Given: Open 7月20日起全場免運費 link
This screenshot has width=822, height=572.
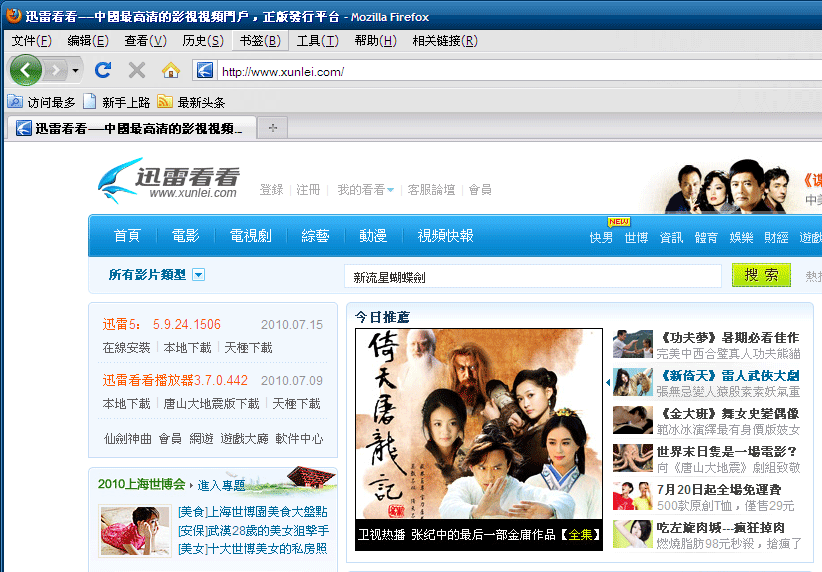Looking at the screenshot, I should (x=719, y=490).
